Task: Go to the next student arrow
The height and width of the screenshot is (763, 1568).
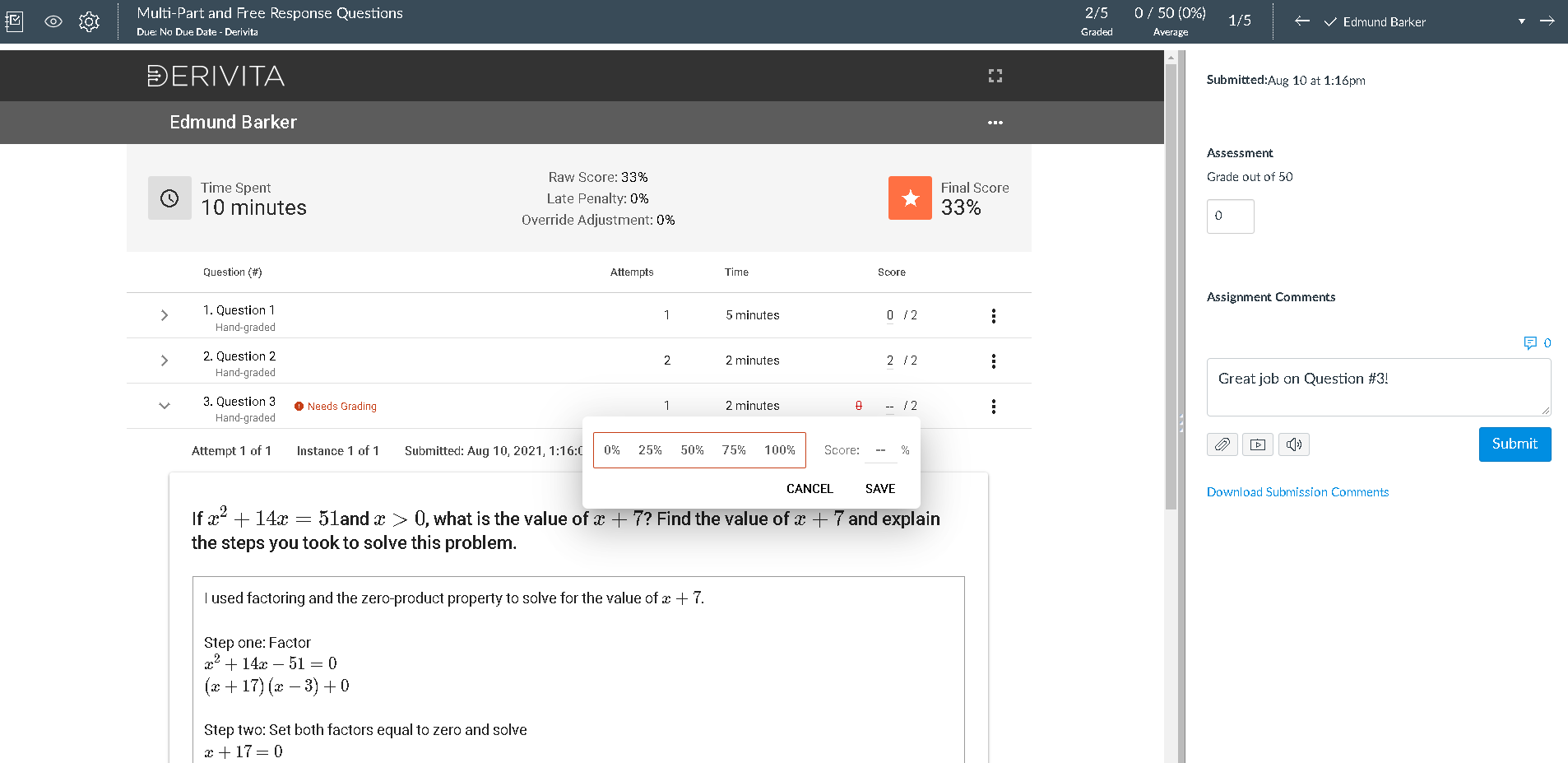Action: click(1547, 21)
